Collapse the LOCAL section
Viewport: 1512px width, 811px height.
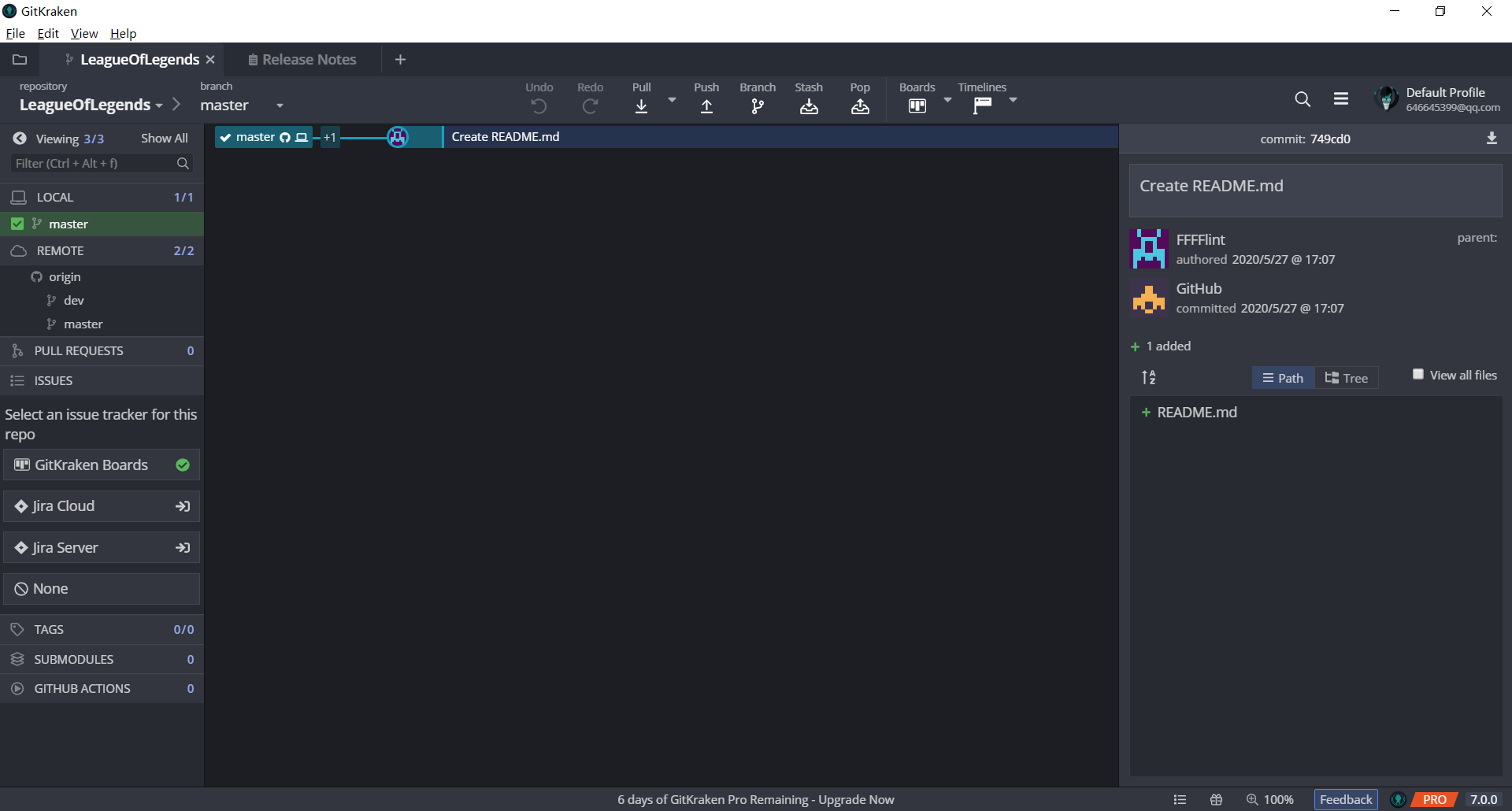(x=102, y=197)
